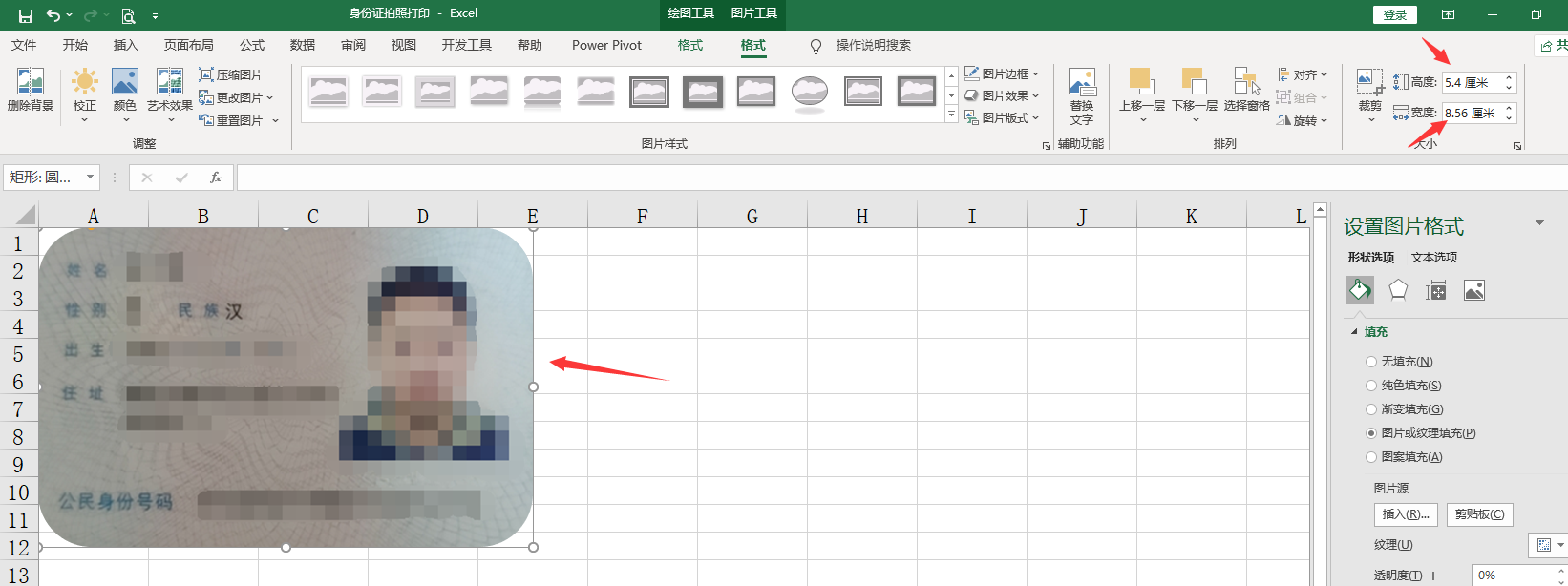Click Insert Function fx icon
Image resolution: width=1568 pixels, height=586 pixels.
point(216,178)
